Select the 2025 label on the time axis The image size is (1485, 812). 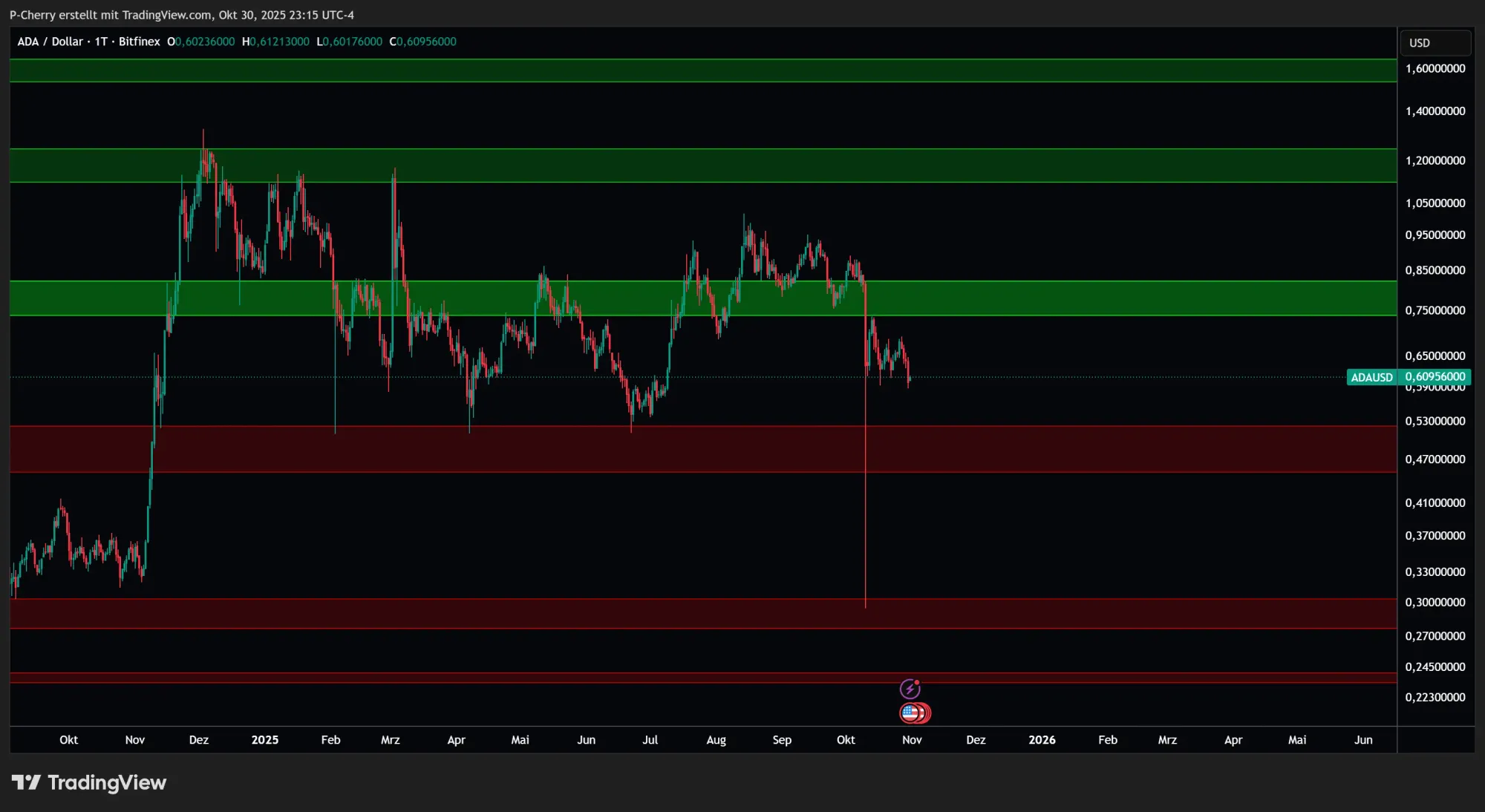(264, 740)
